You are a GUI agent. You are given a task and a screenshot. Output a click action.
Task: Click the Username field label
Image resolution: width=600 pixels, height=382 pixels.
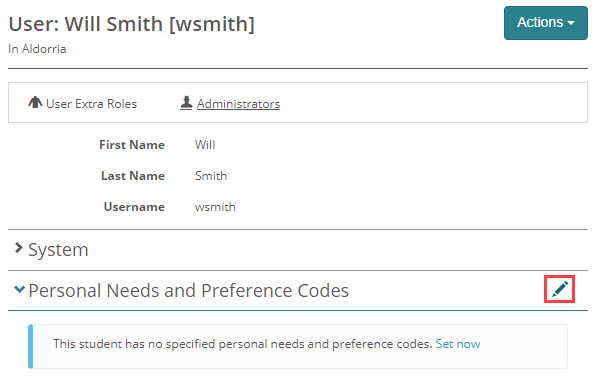[134, 207]
